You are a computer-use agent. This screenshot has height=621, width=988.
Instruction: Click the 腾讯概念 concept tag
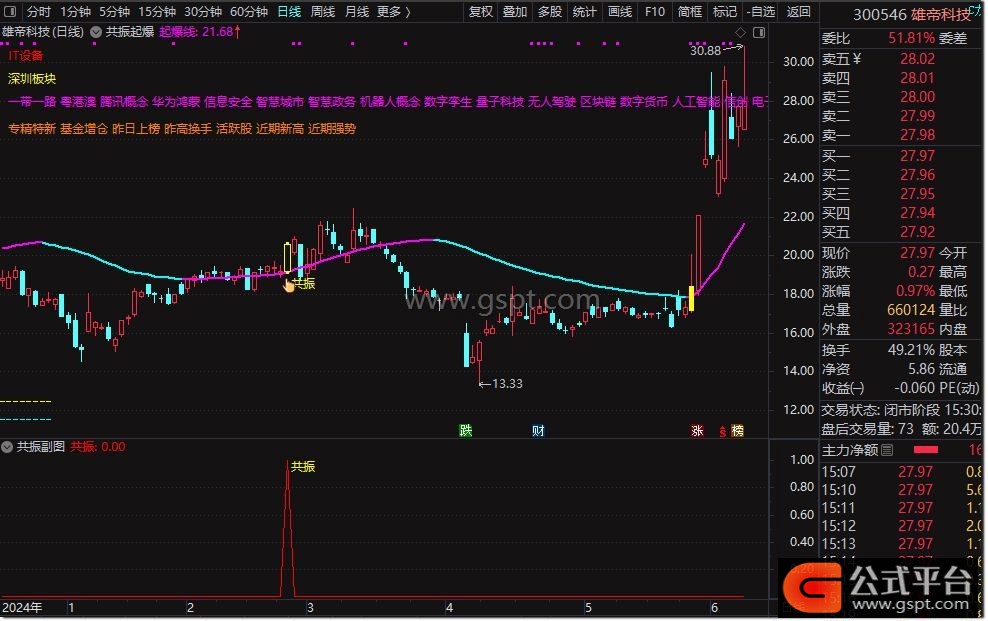pos(124,101)
